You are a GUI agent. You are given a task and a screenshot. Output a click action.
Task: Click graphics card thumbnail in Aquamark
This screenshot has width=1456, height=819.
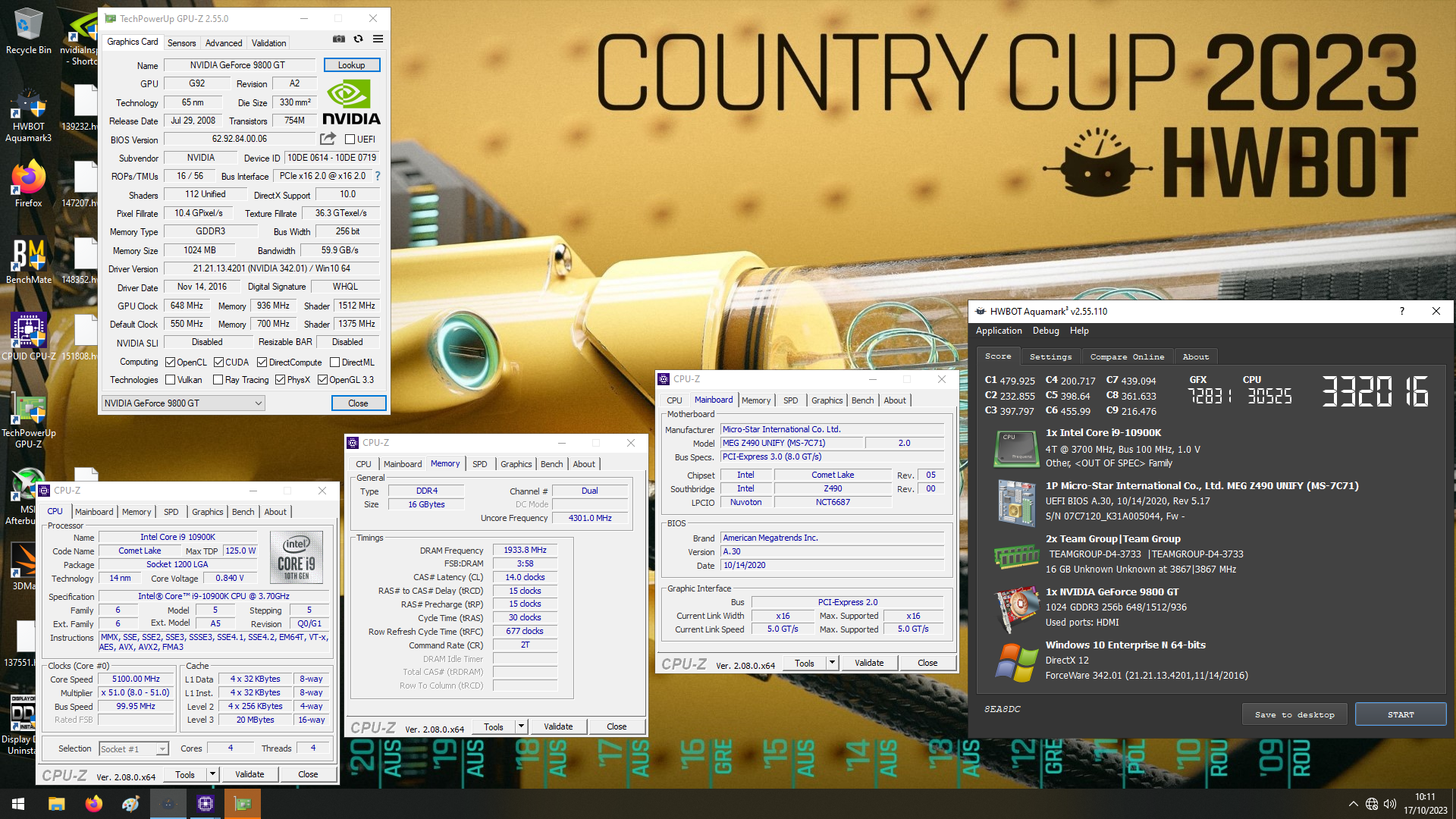click(1015, 608)
